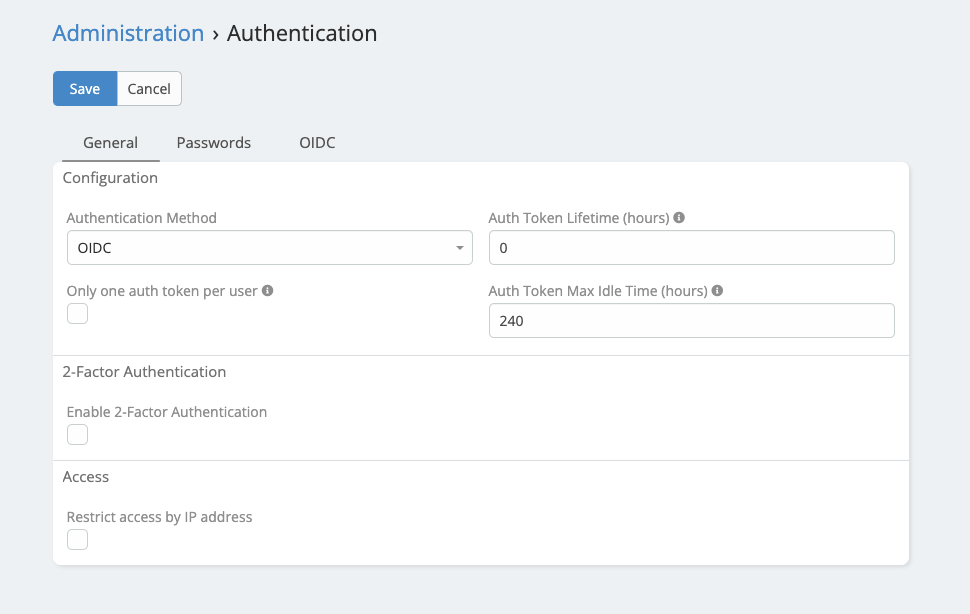Open the OIDC tab
Viewport: 970px width, 614px height.
(317, 143)
